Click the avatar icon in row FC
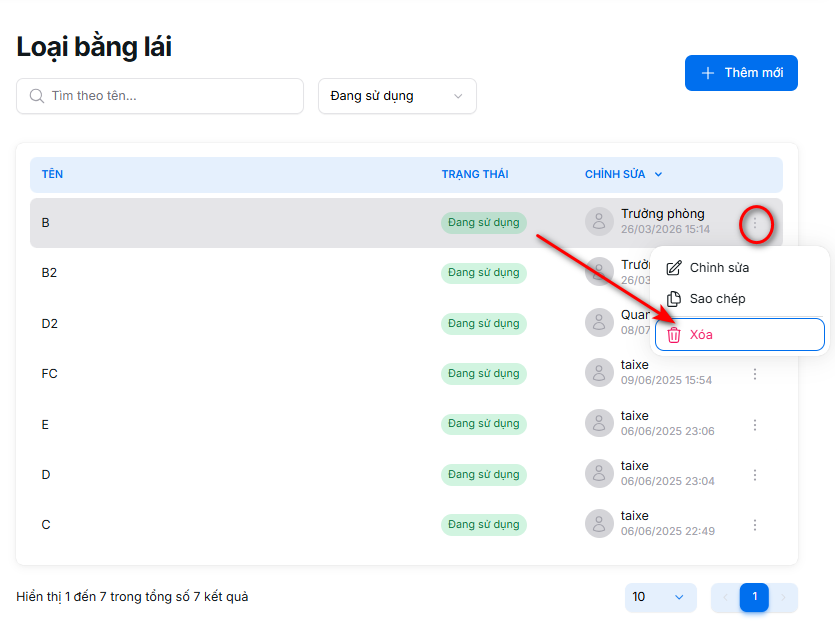 [x=599, y=373]
